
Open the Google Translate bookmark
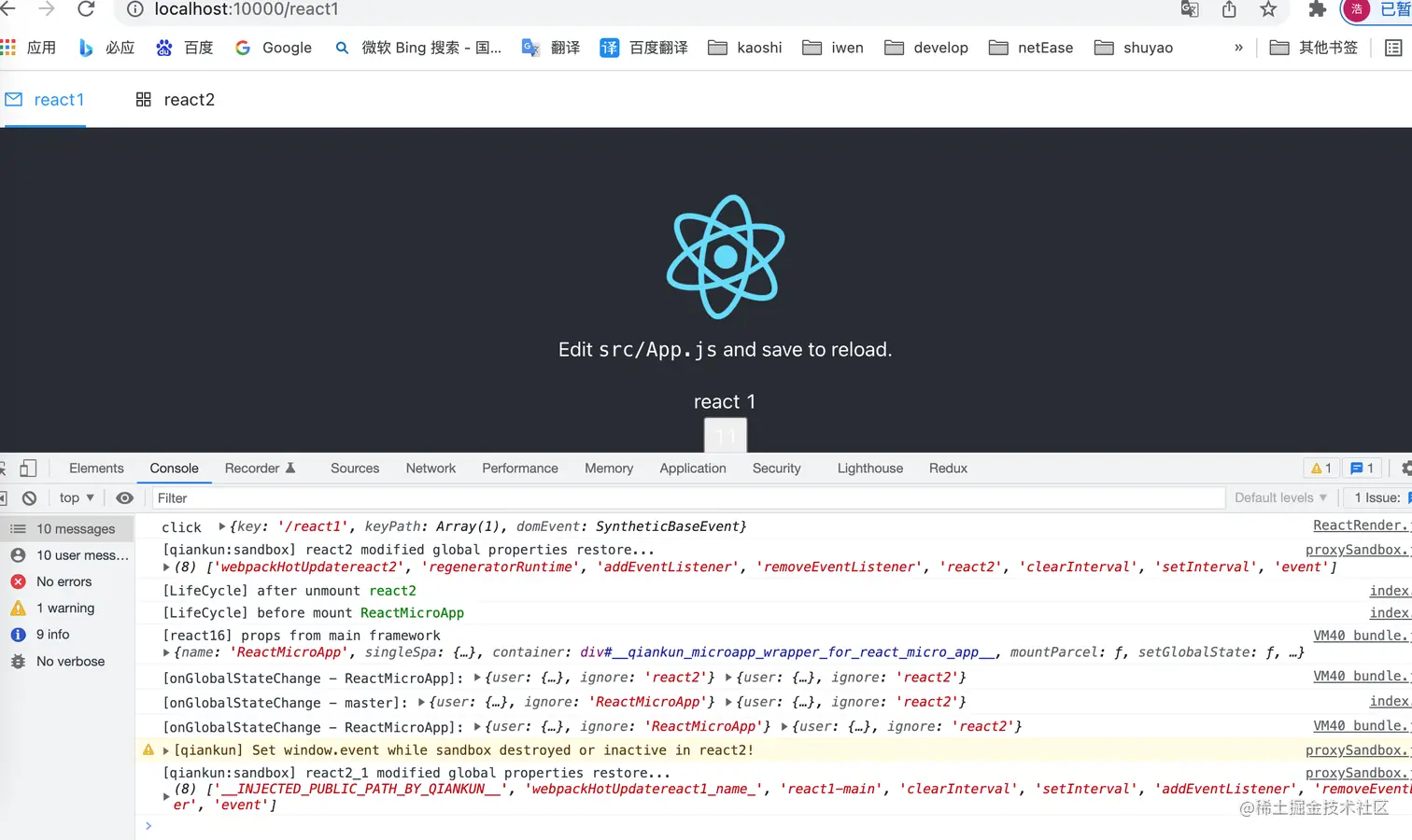(551, 48)
